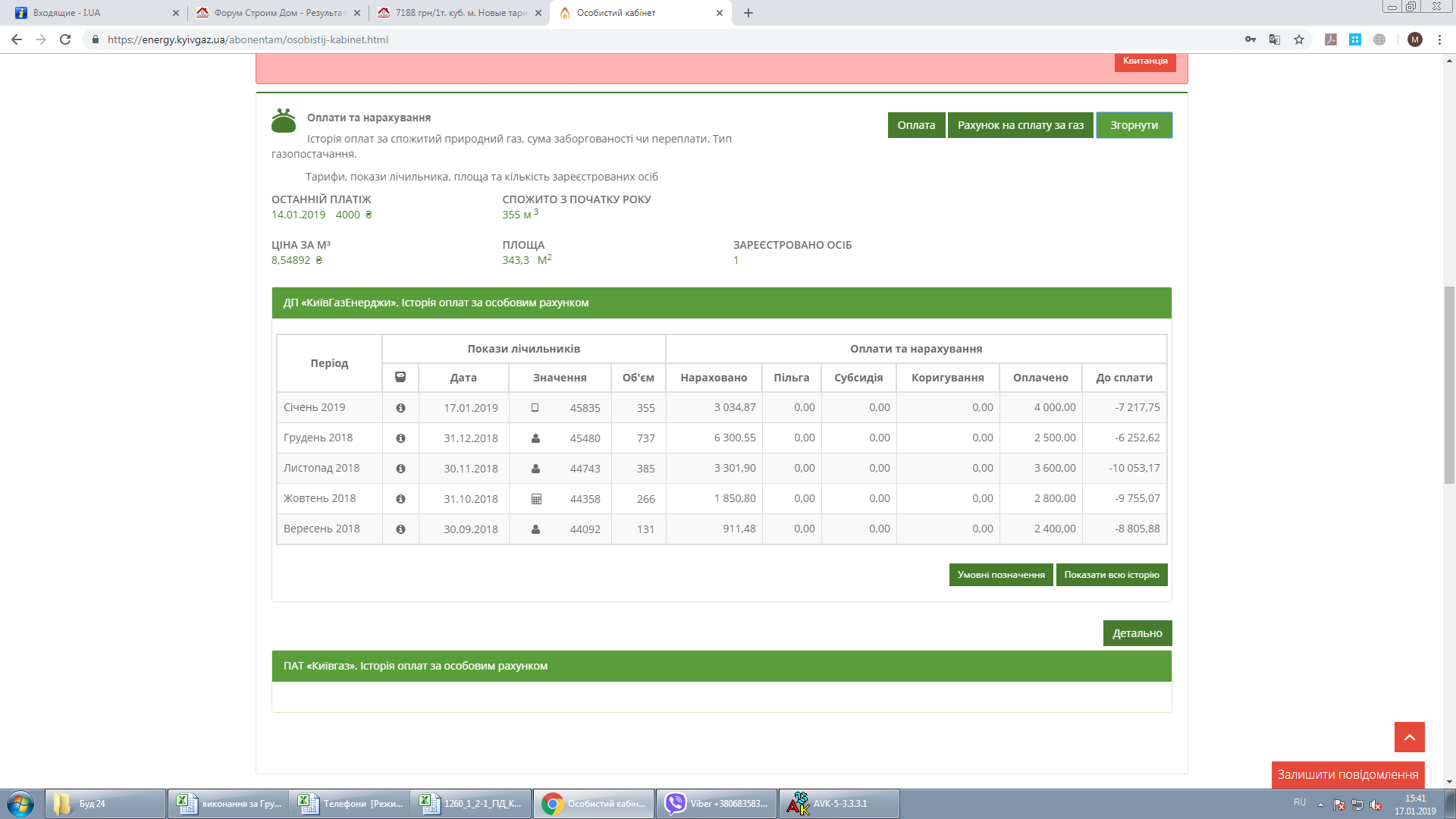Image resolution: width=1456 pixels, height=819 pixels.
Task: Click info icon for Жовтень 2018 row
Action: coord(400,499)
